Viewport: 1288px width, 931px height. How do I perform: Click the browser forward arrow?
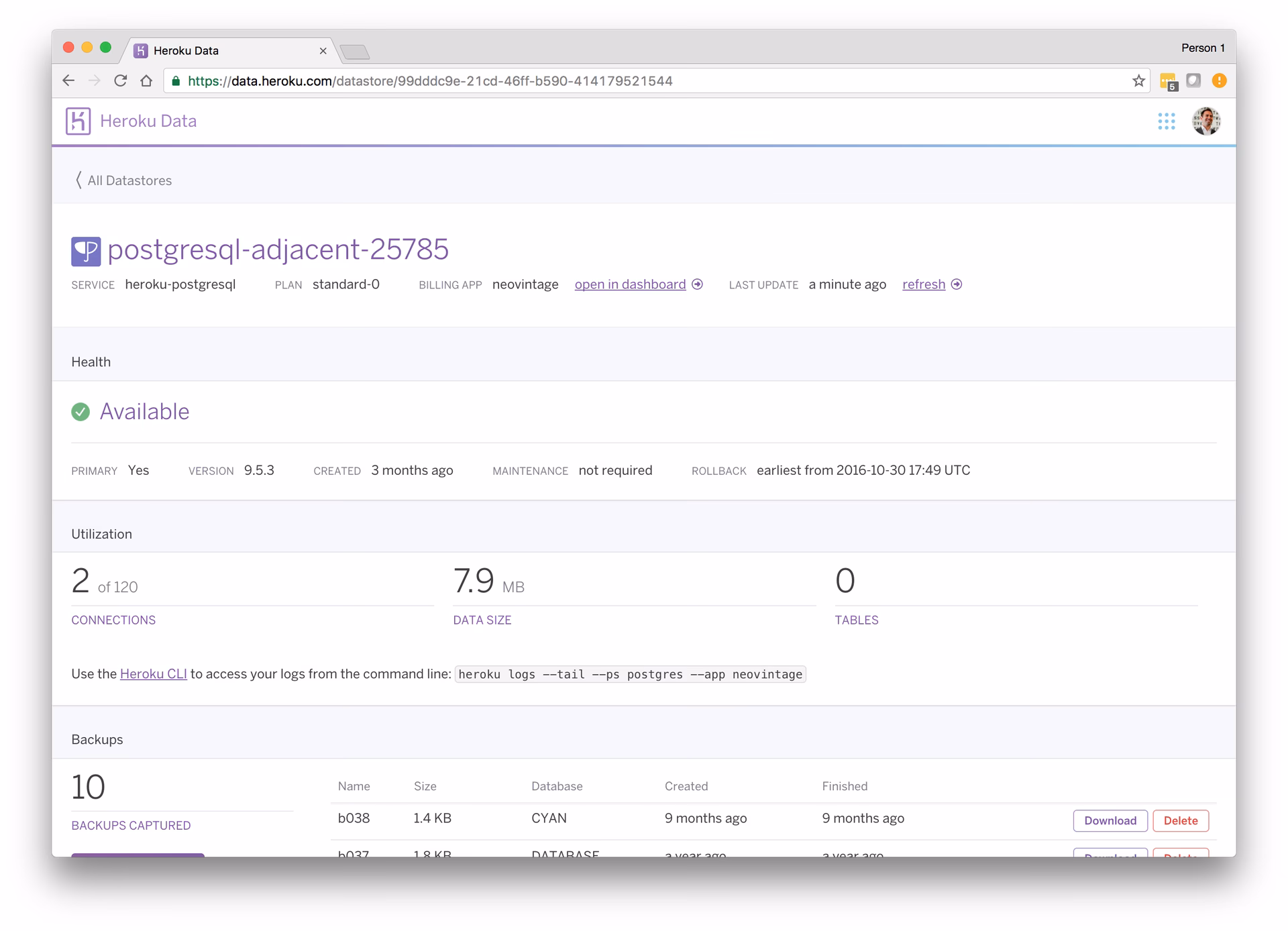(x=95, y=81)
